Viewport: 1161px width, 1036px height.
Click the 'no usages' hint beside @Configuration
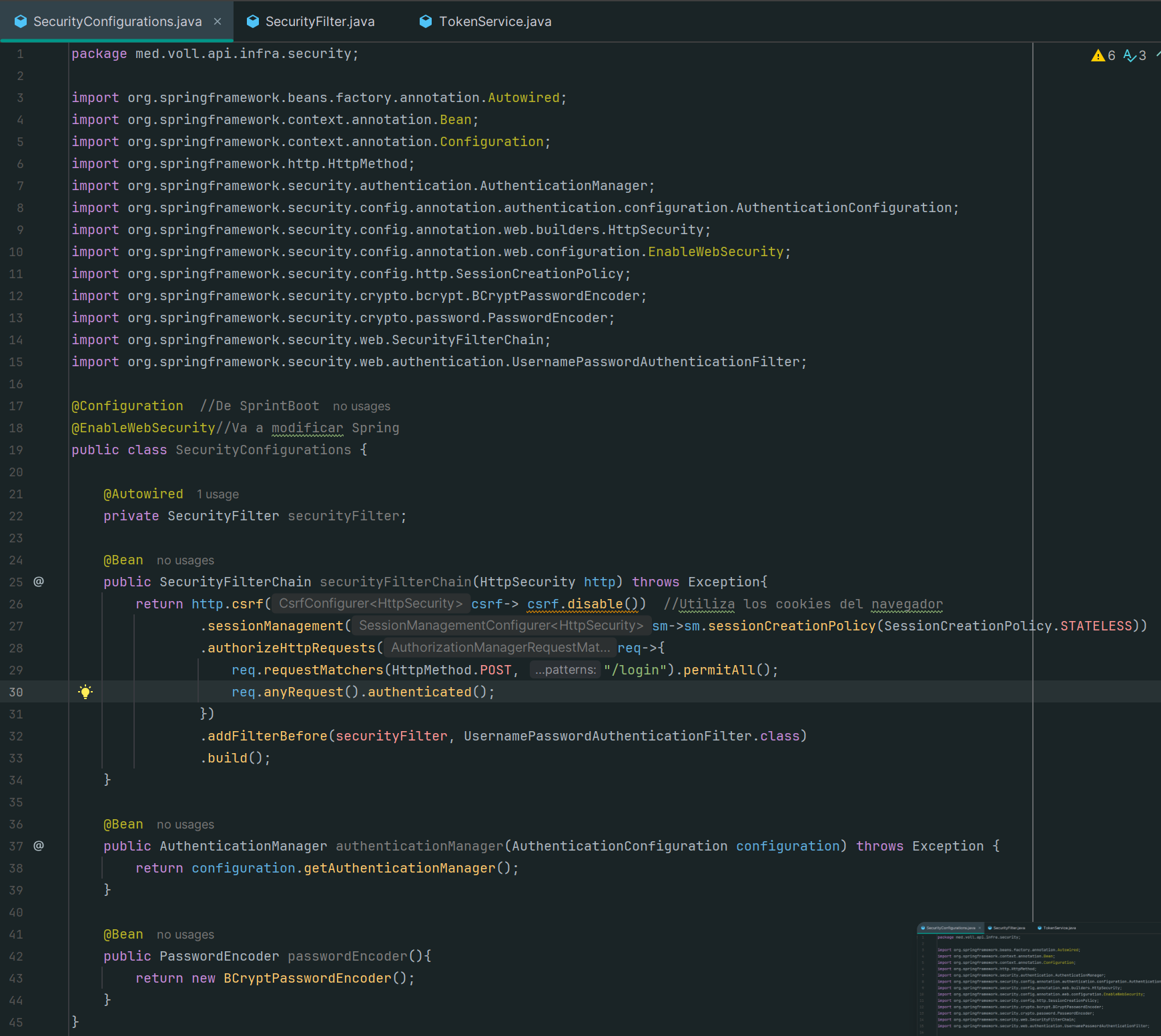pos(362,406)
